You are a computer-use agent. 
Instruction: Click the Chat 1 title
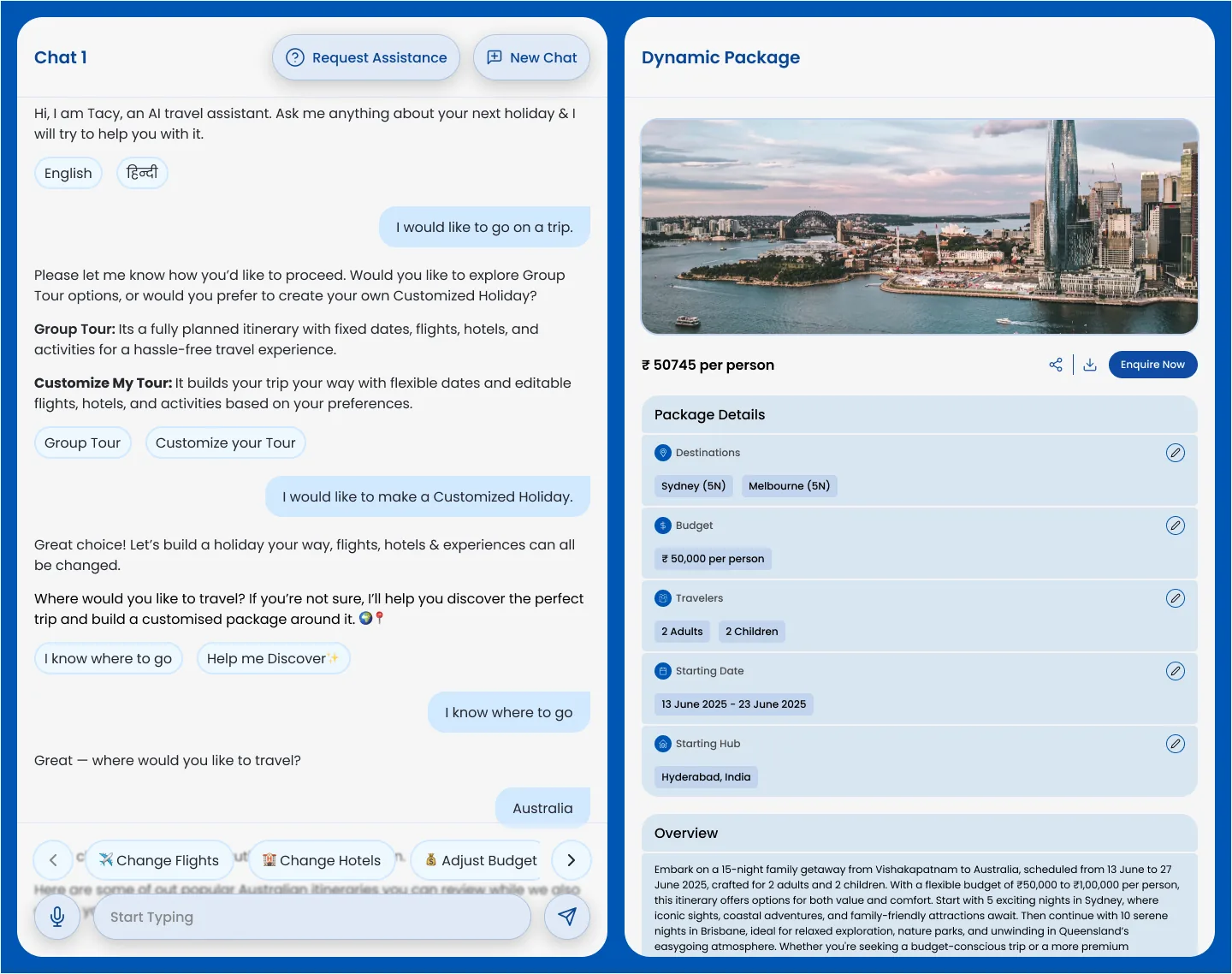[x=61, y=57]
